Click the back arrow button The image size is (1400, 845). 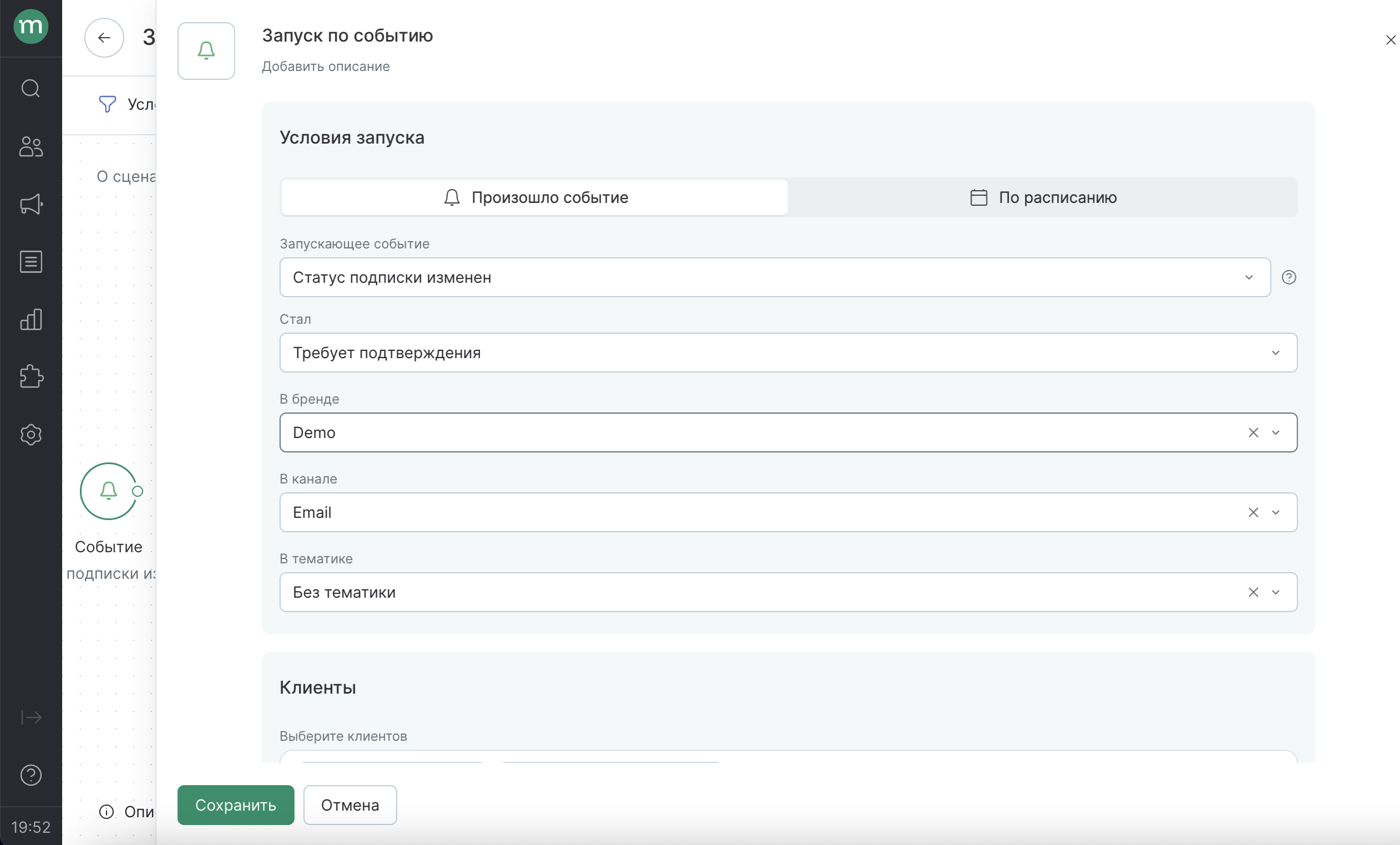(104, 38)
